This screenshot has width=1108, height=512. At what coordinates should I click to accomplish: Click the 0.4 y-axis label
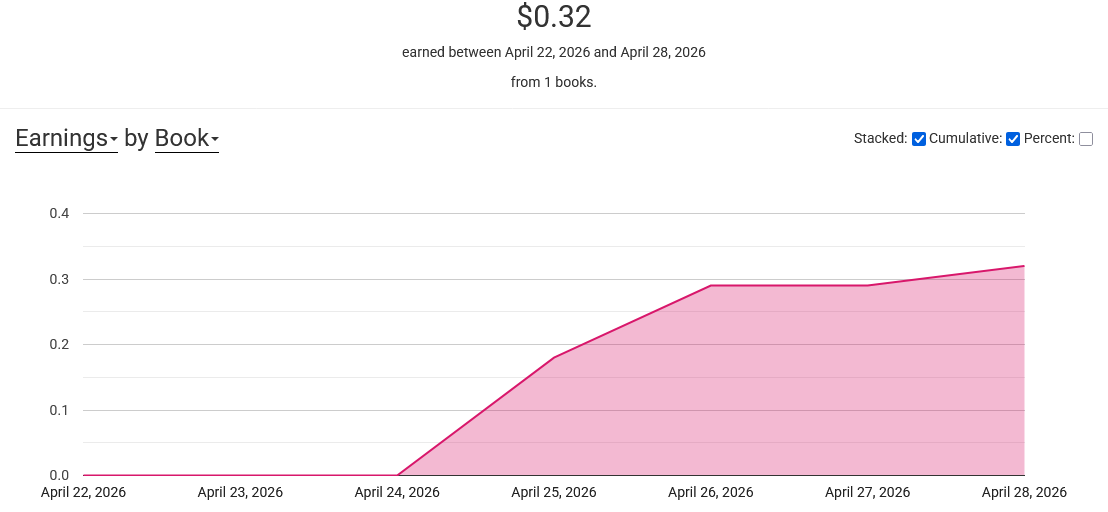[x=59, y=213]
